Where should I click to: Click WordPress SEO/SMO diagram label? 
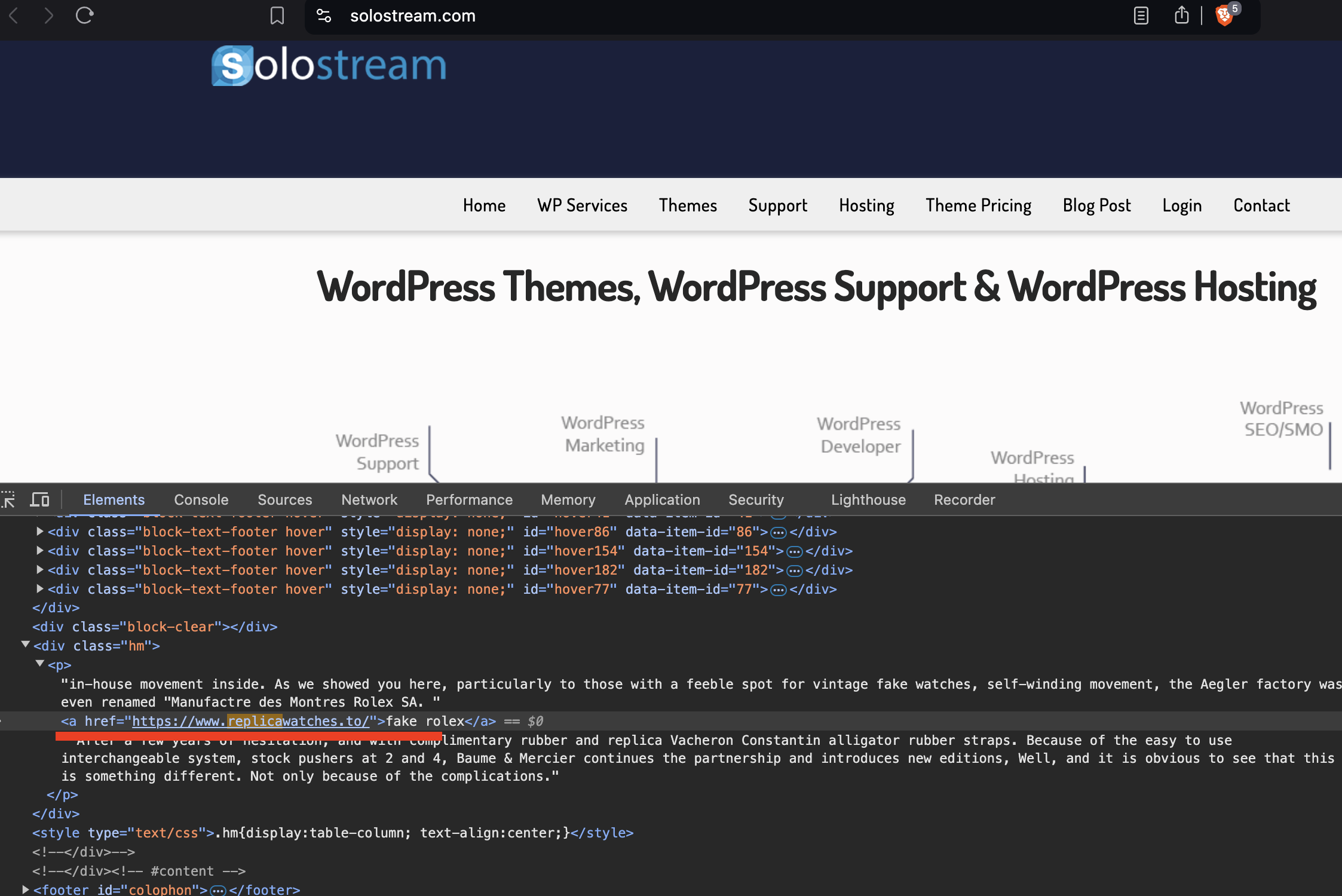click(1282, 419)
